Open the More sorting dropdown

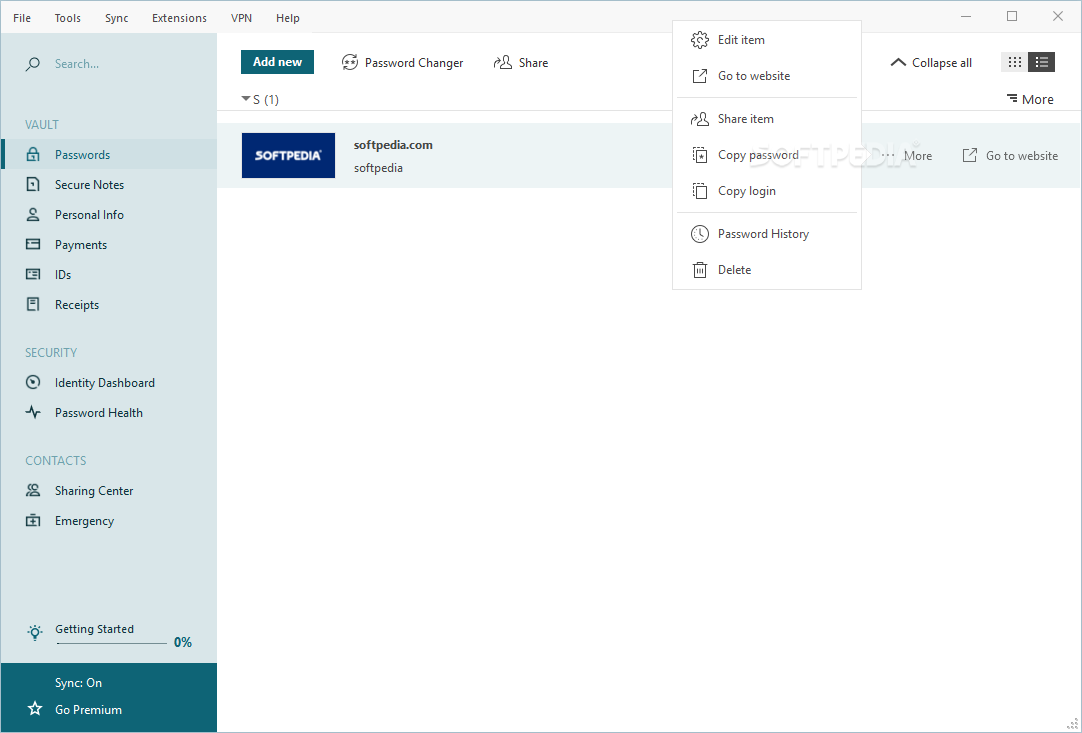point(1030,99)
